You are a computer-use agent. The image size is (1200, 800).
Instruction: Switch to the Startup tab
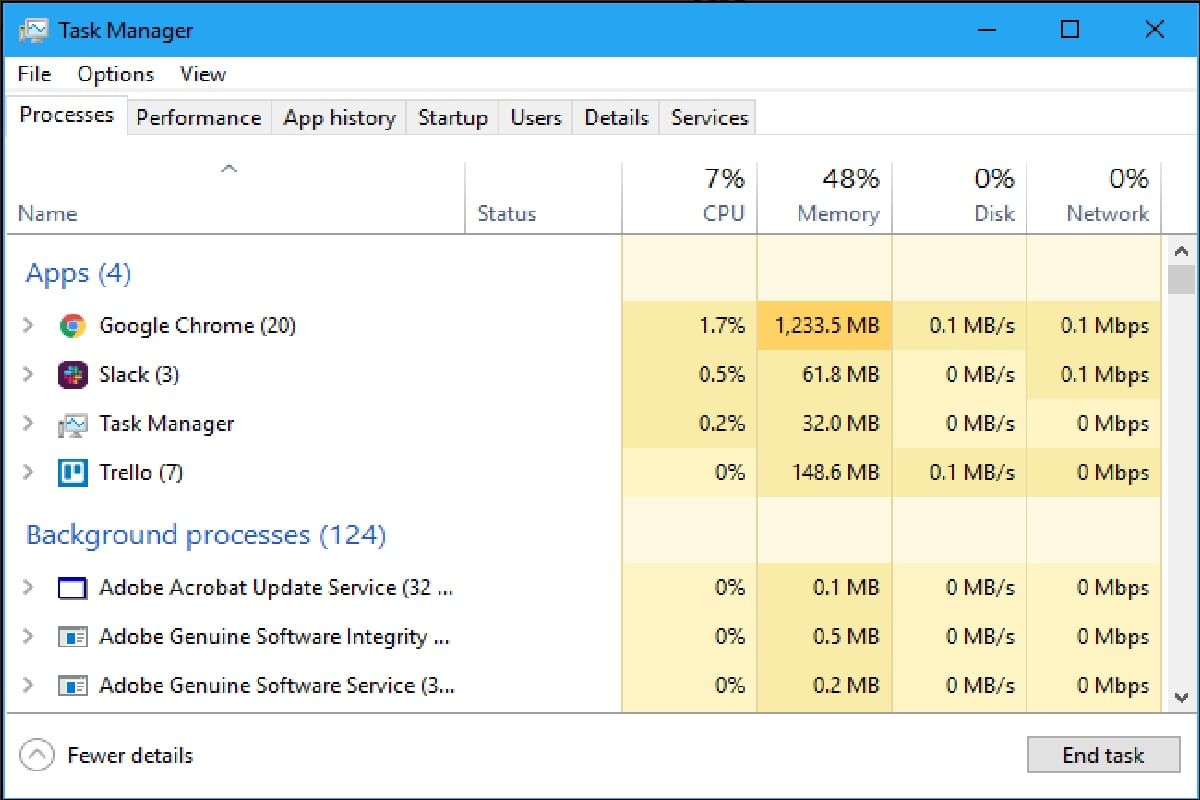click(452, 117)
